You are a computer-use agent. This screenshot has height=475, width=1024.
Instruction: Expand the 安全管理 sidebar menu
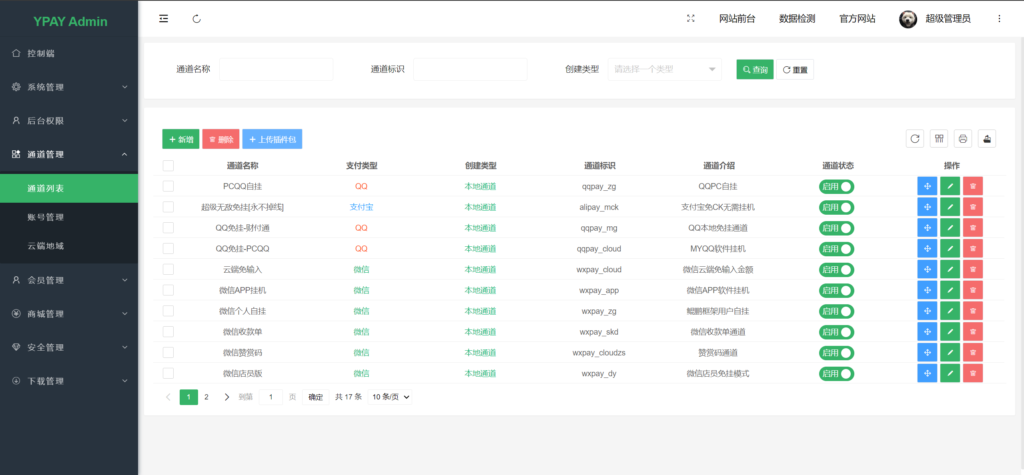pyautogui.click(x=69, y=348)
